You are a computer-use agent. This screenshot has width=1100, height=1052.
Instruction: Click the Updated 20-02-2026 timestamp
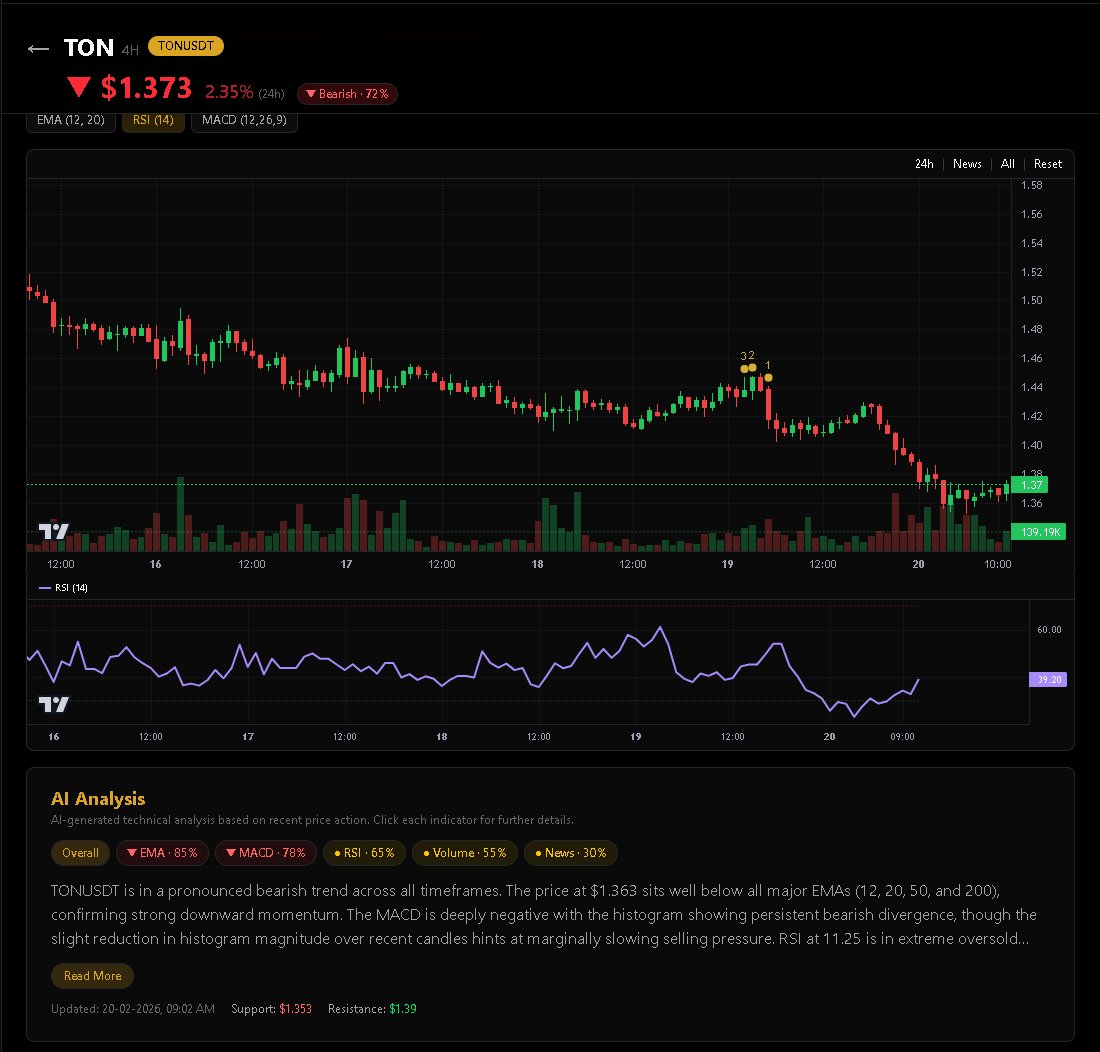133,1009
